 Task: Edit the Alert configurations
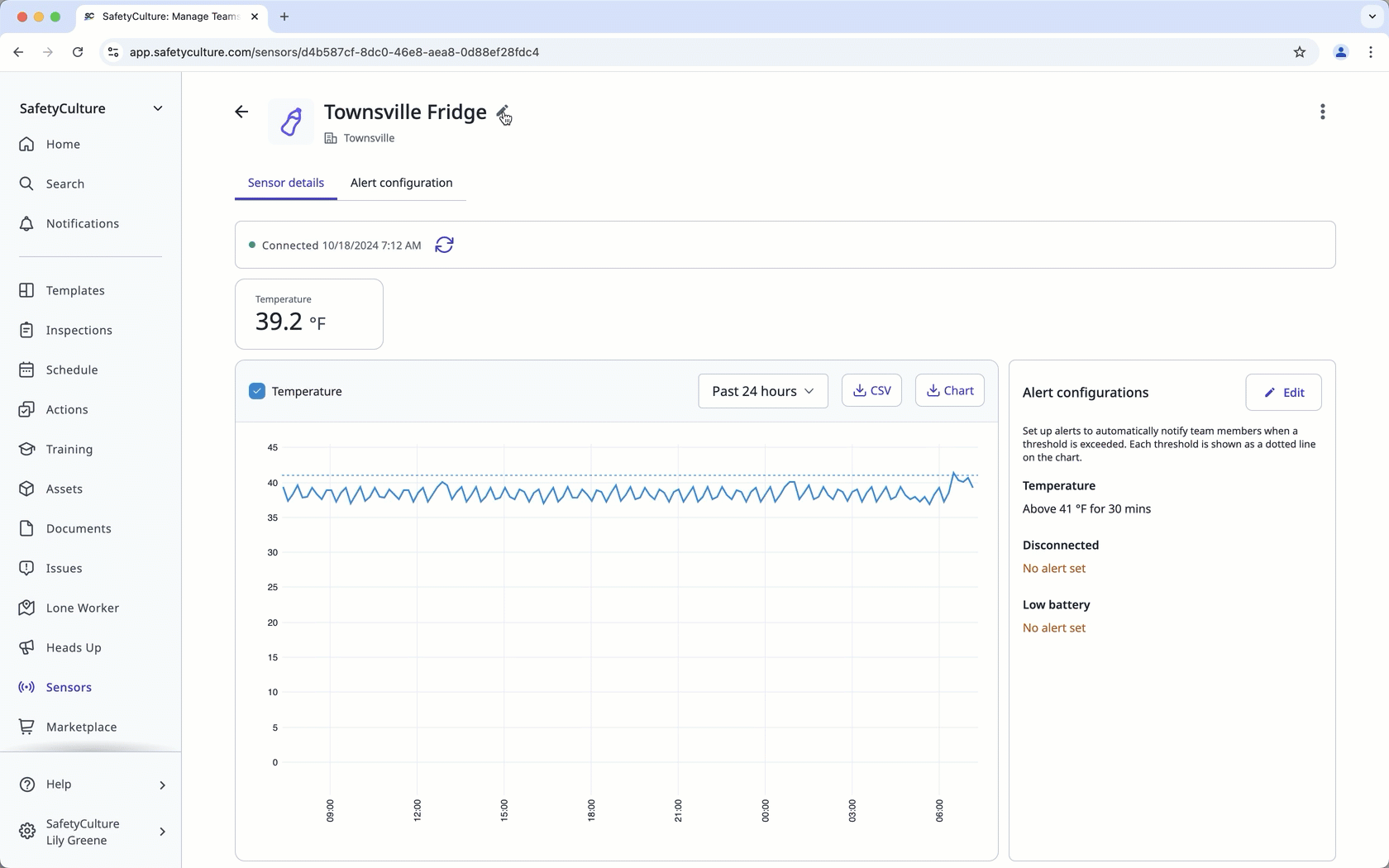[1283, 393]
